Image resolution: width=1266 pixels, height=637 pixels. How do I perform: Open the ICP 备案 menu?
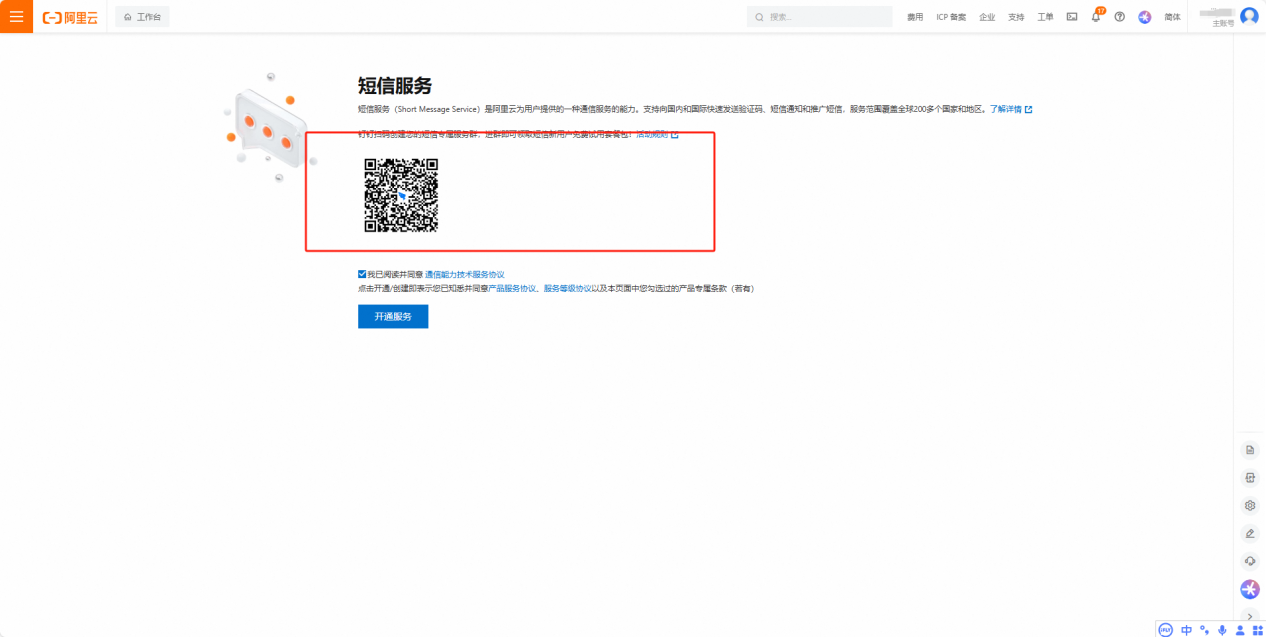[951, 17]
